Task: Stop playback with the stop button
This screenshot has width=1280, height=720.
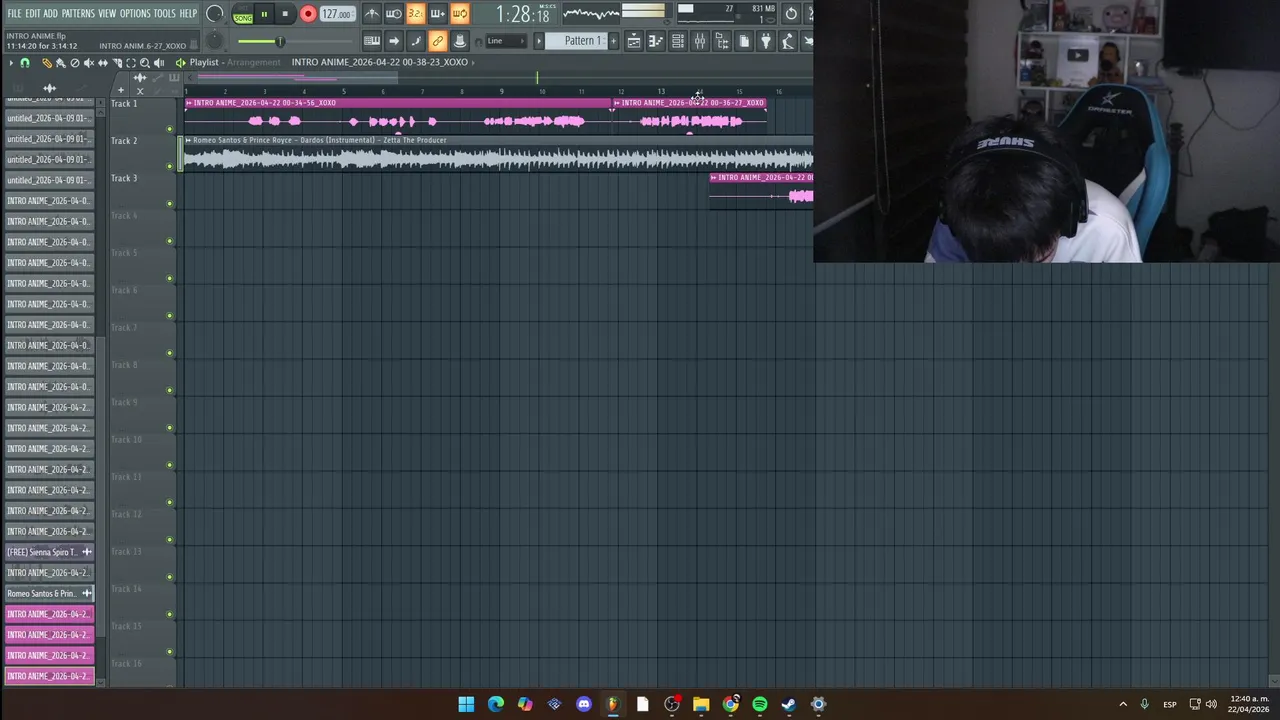Action: (285, 14)
